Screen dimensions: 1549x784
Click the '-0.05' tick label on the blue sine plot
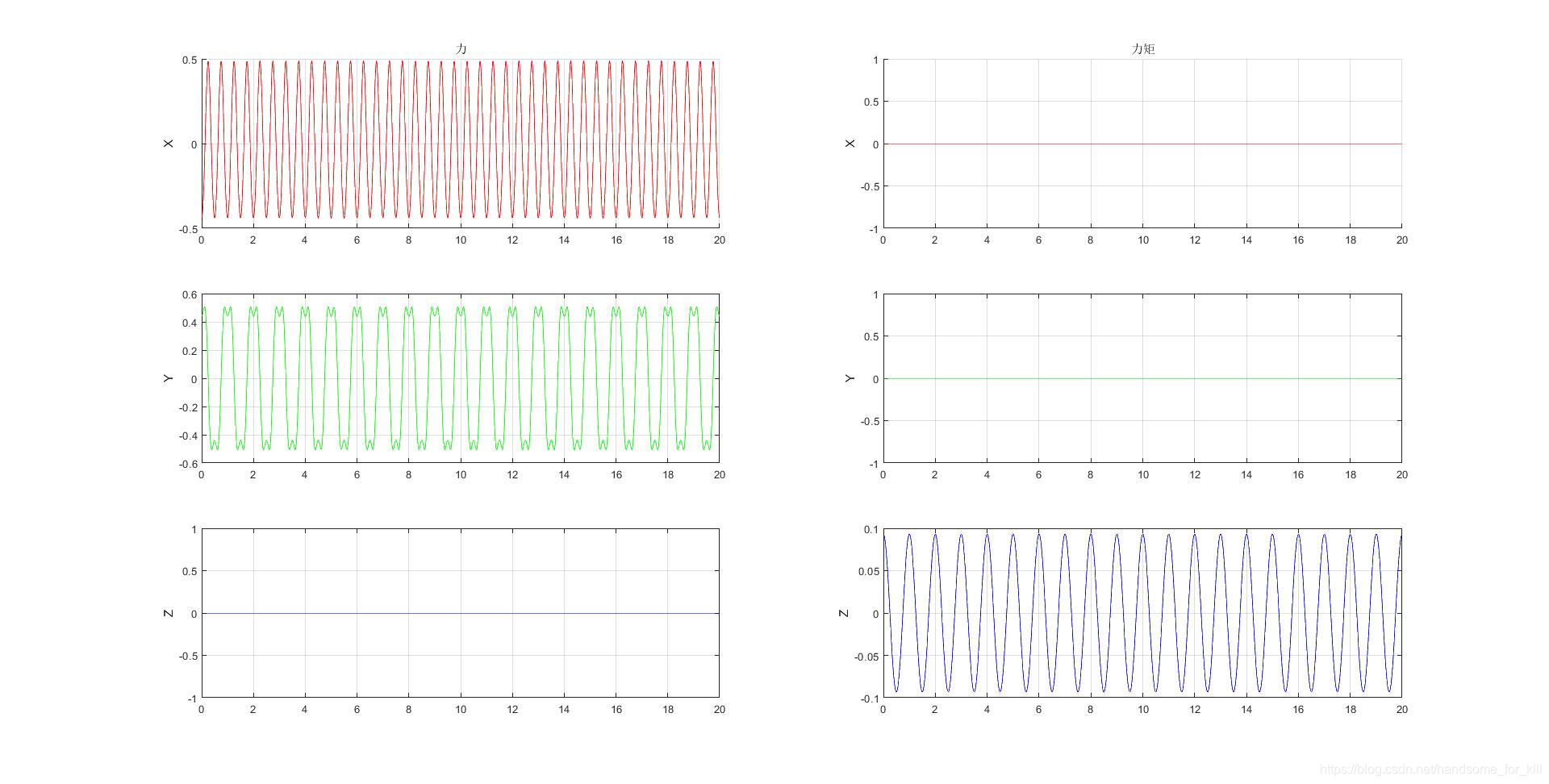coord(867,657)
